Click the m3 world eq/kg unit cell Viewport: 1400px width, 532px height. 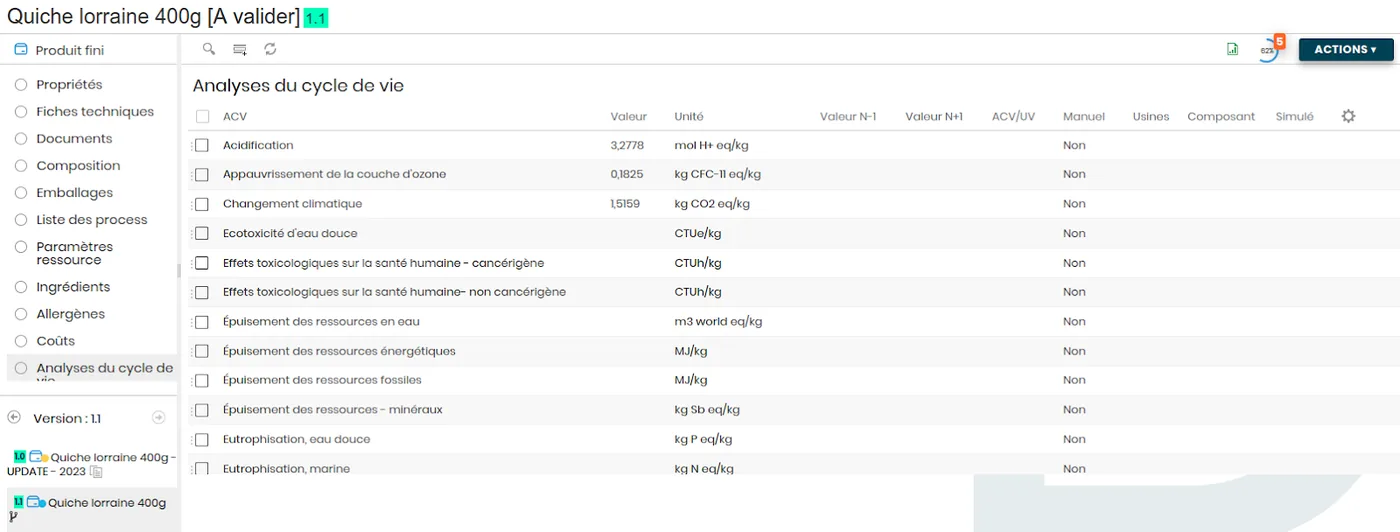coord(718,322)
